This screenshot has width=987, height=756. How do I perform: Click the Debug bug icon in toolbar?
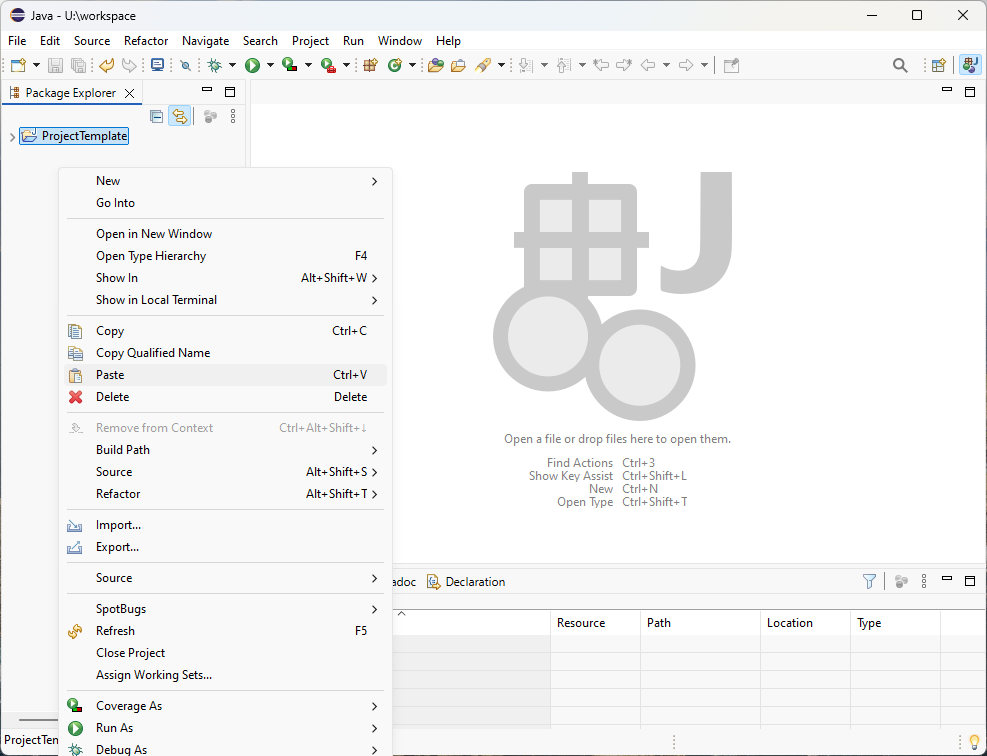coord(214,65)
